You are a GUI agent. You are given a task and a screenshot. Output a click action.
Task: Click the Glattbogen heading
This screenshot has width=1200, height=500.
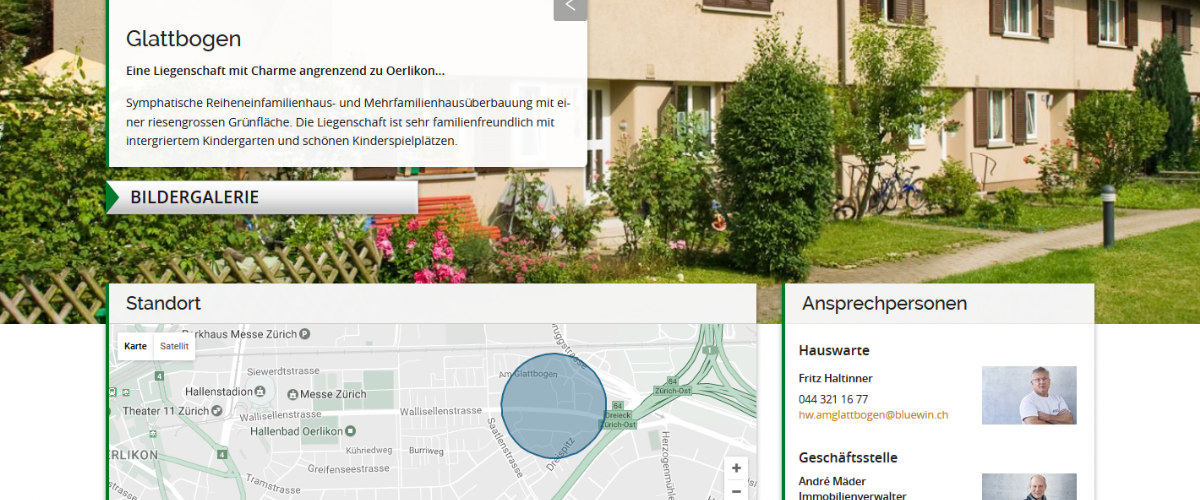183,39
